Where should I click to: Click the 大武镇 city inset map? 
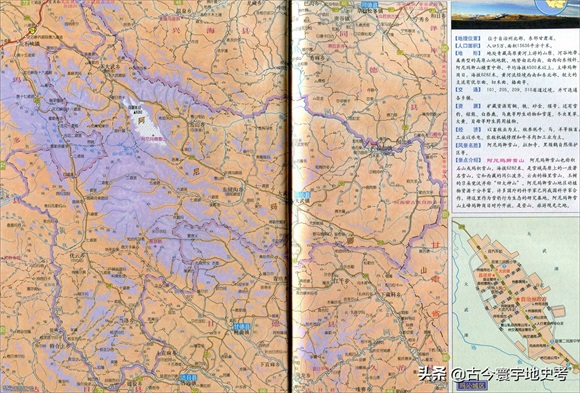[x=515, y=304]
